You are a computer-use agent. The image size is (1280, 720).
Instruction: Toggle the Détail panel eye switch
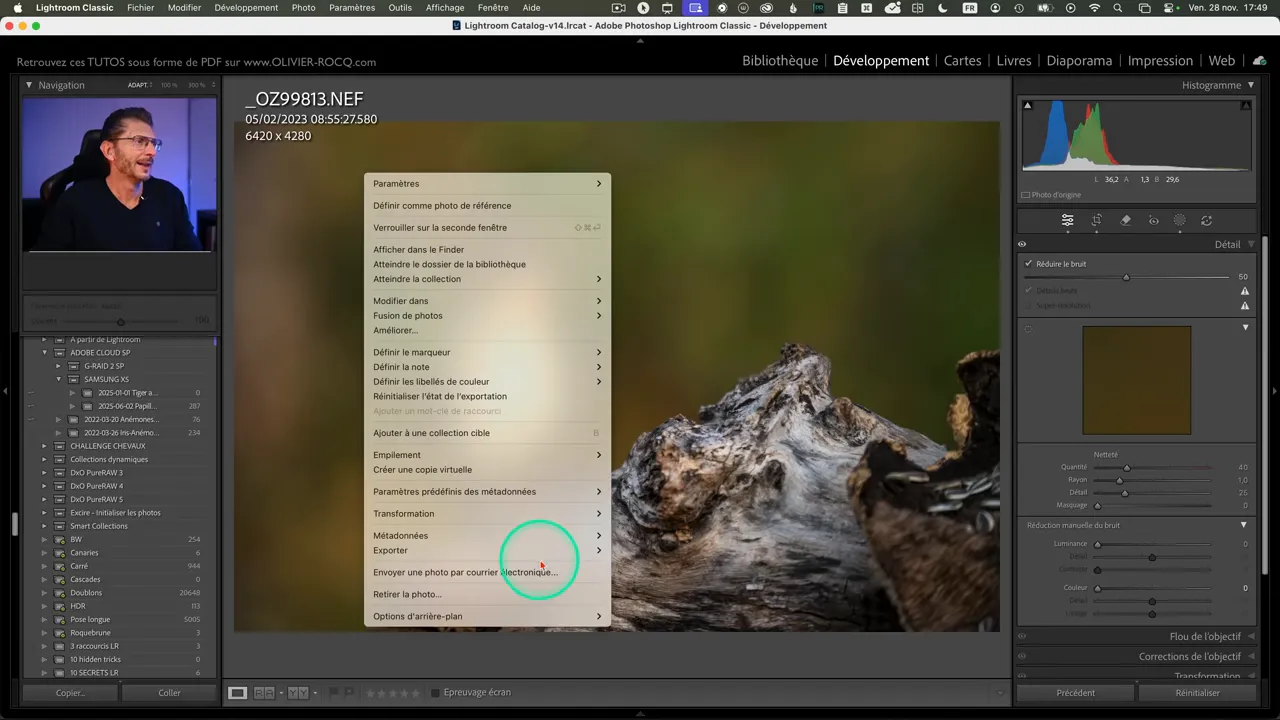(1022, 244)
